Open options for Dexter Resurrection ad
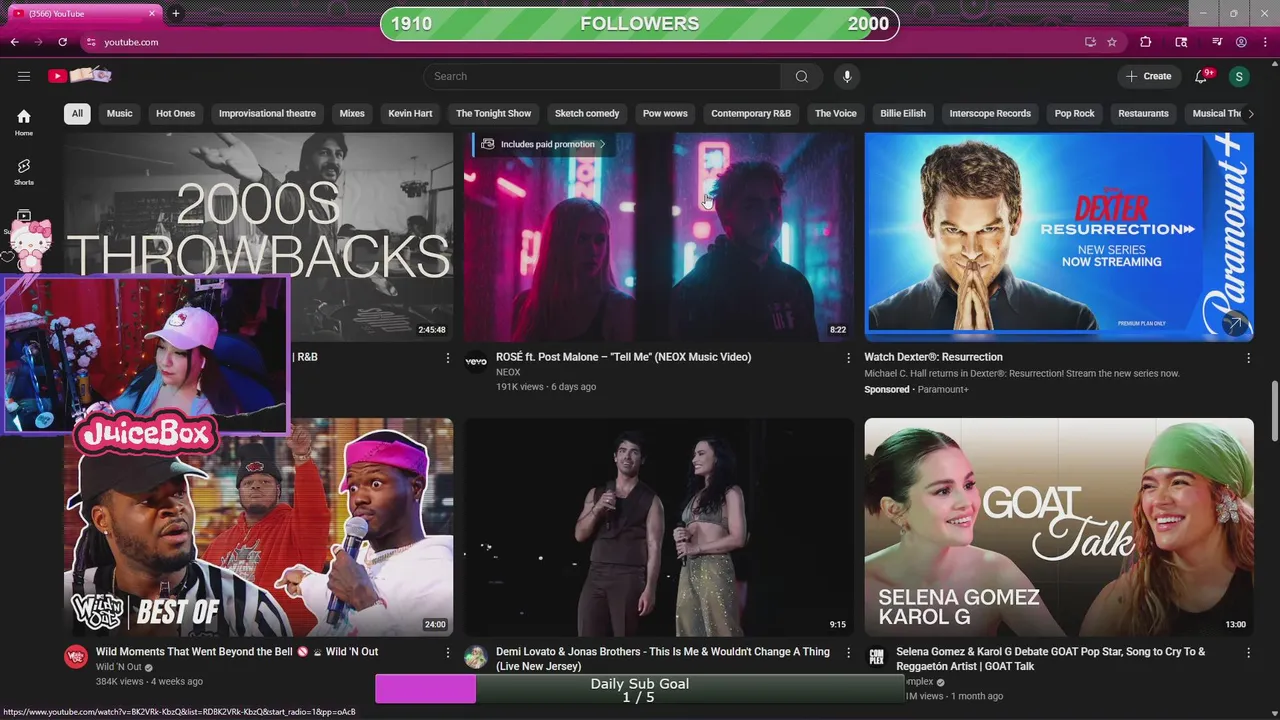 (1248, 358)
